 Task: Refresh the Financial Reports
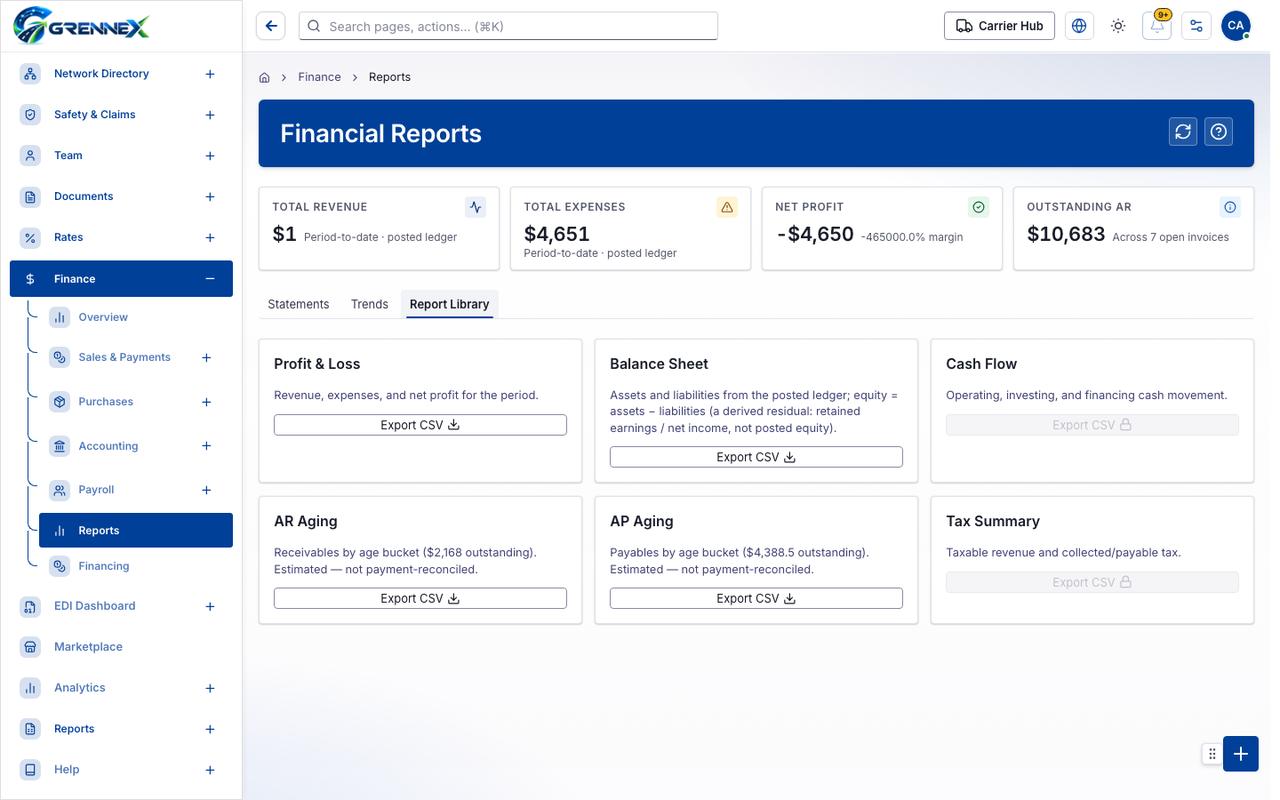[1184, 132]
